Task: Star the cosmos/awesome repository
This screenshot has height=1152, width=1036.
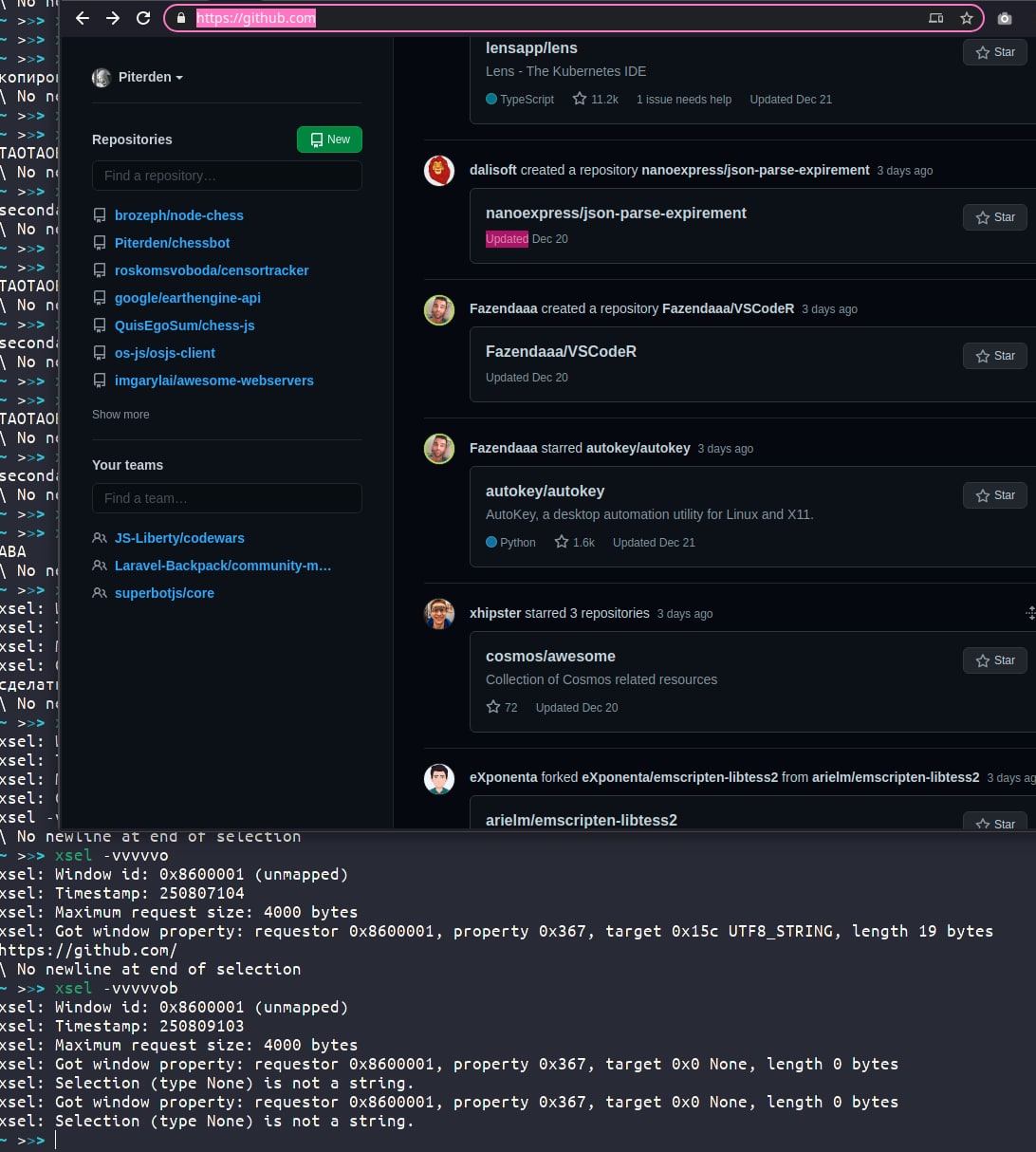Action: pos(995,660)
